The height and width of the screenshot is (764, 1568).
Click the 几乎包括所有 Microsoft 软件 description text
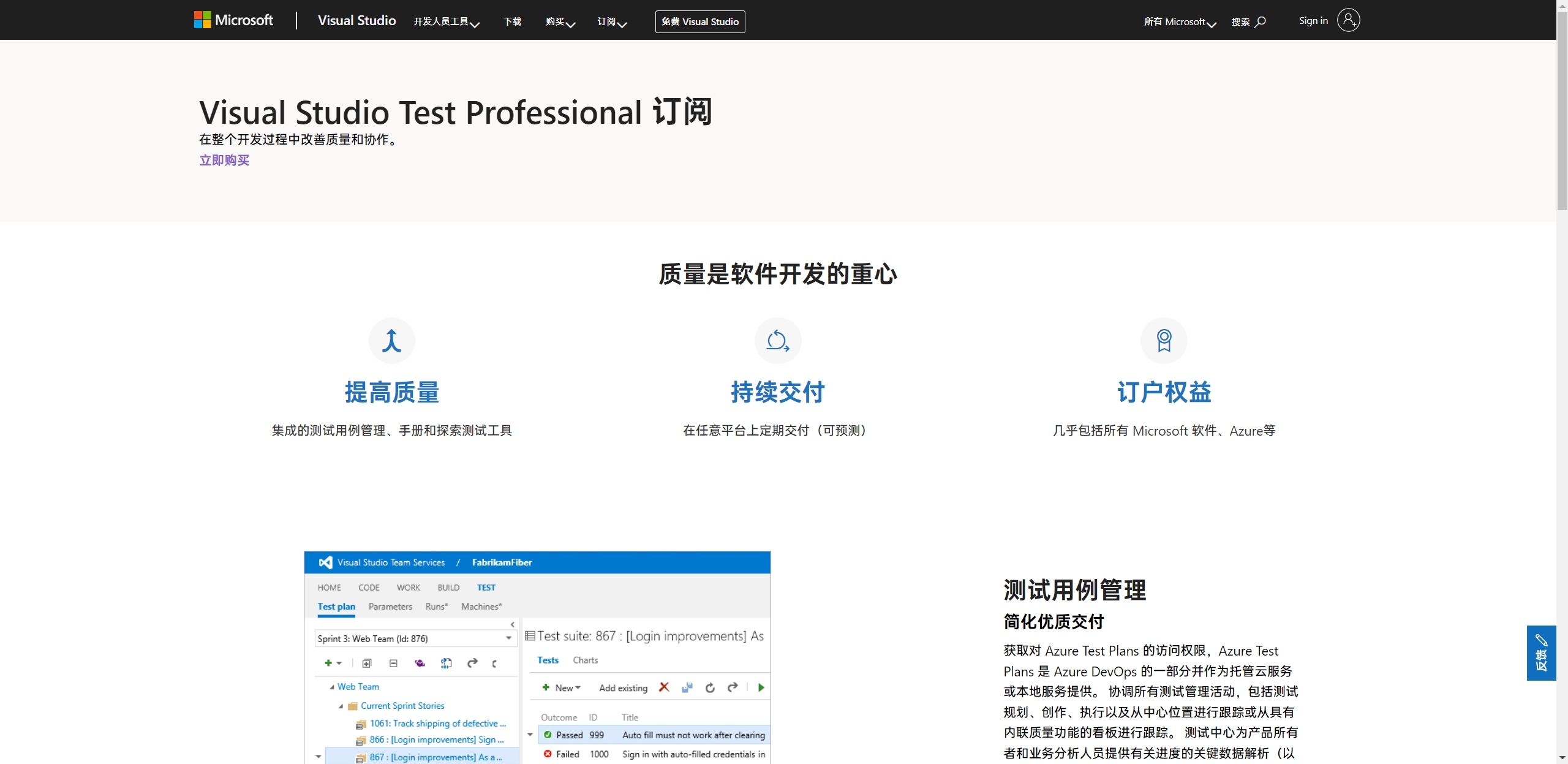1164,431
